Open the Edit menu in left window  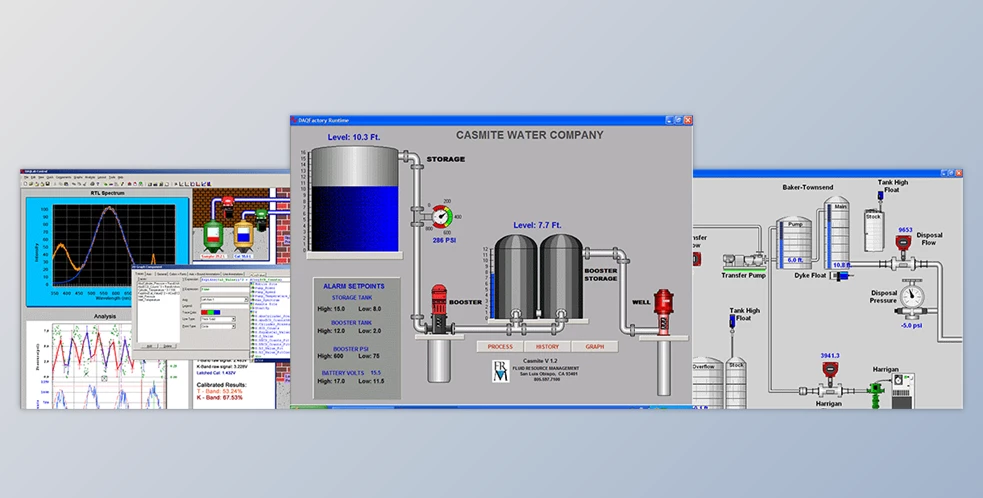click(33, 177)
